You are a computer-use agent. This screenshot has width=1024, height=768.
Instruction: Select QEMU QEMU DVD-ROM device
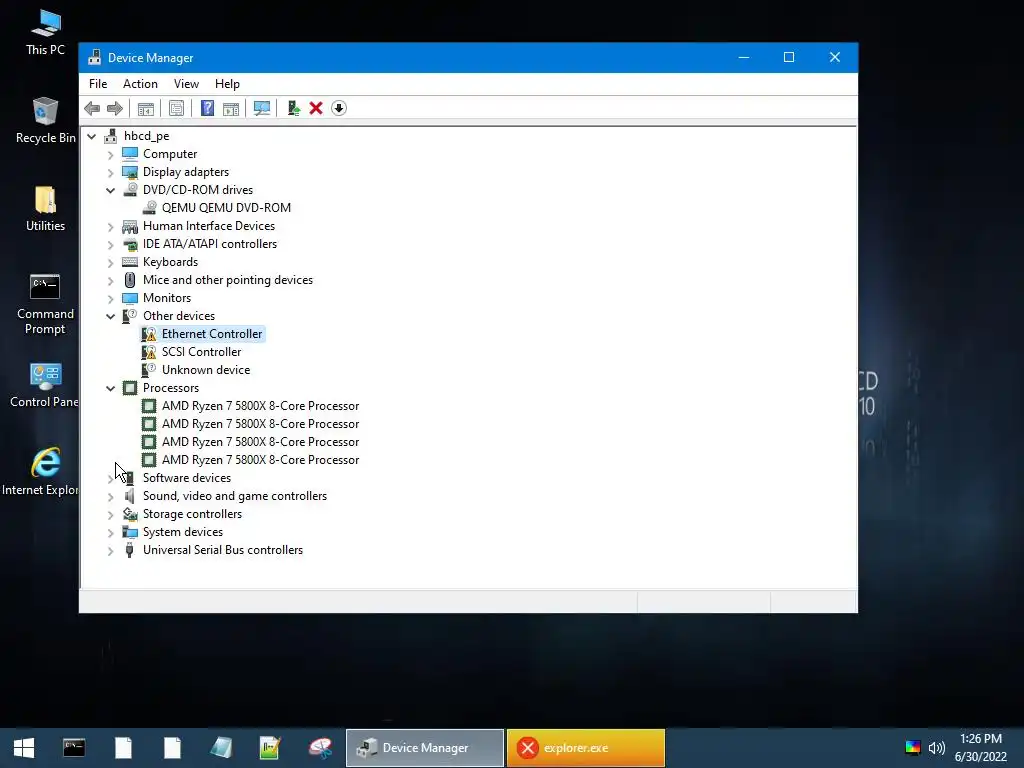[x=226, y=208]
